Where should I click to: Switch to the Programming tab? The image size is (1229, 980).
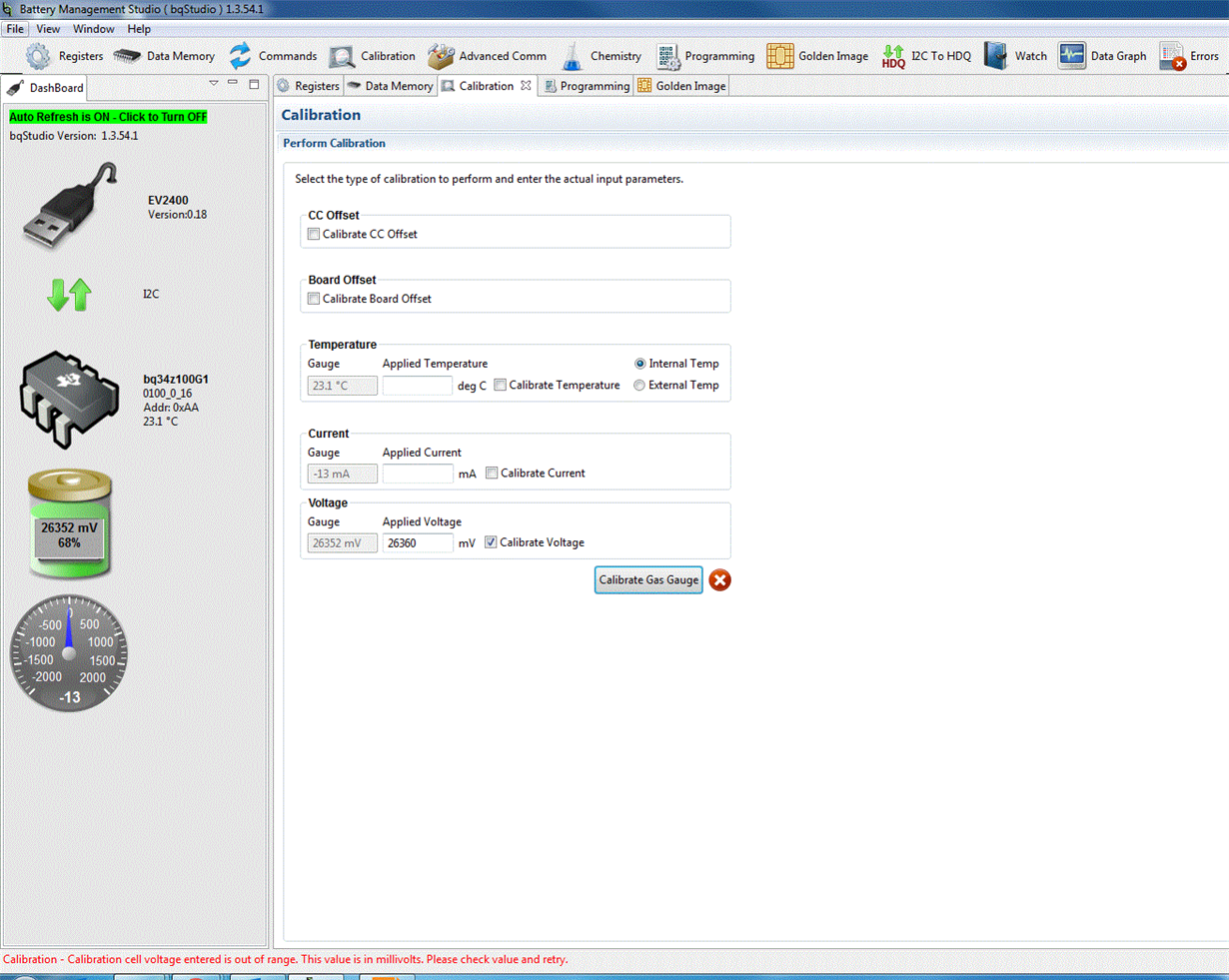point(587,86)
